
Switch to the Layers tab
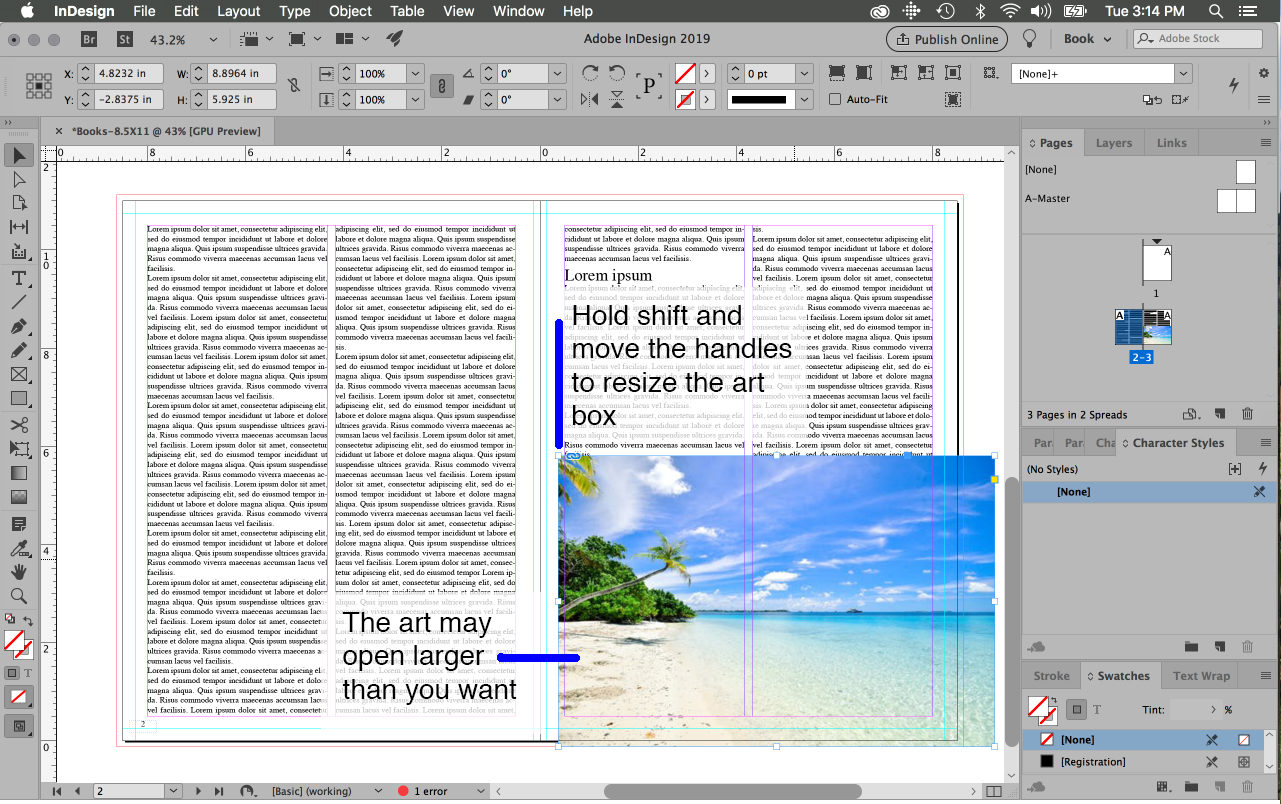pyautogui.click(x=1113, y=143)
